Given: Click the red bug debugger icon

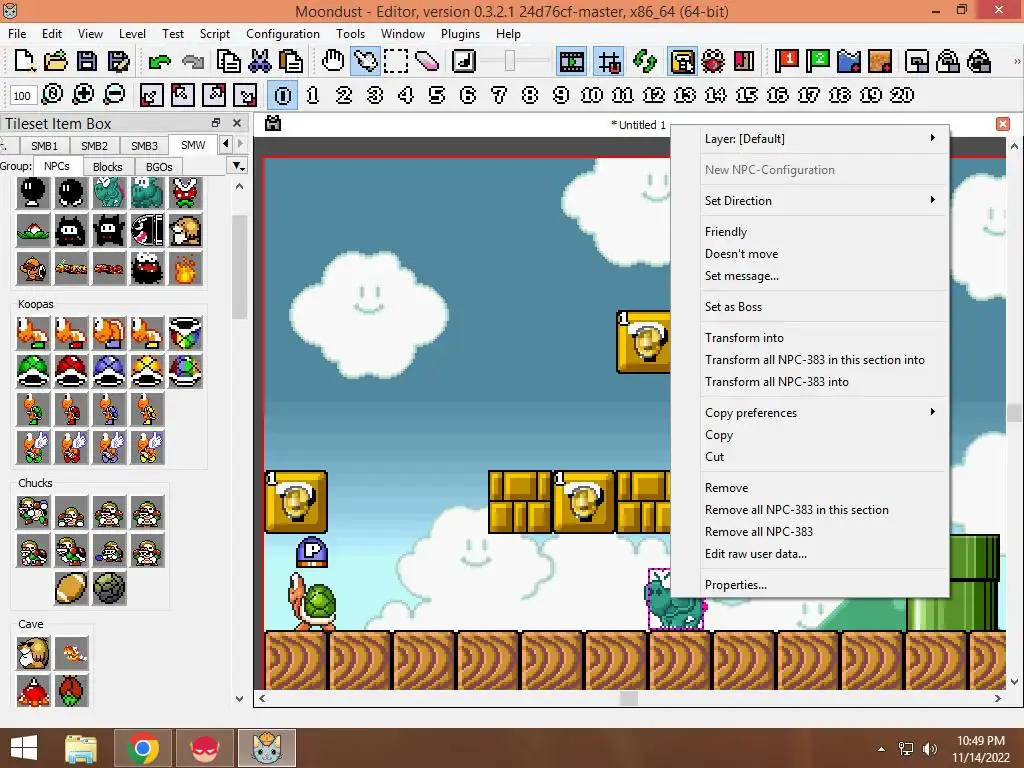Looking at the screenshot, I should coord(713,61).
